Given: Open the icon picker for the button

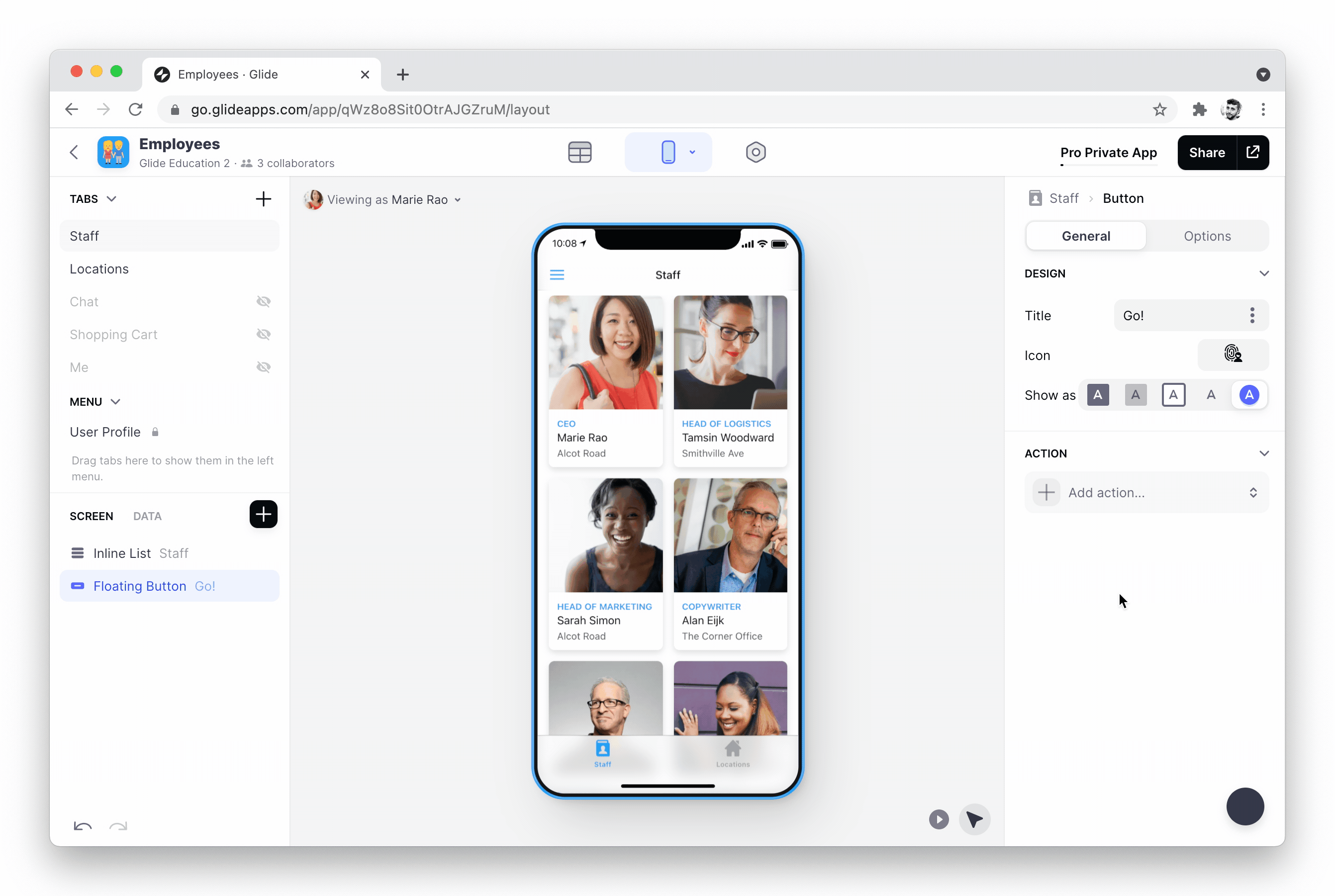Looking at the screenshot, I should click(x=1233, y=355).
